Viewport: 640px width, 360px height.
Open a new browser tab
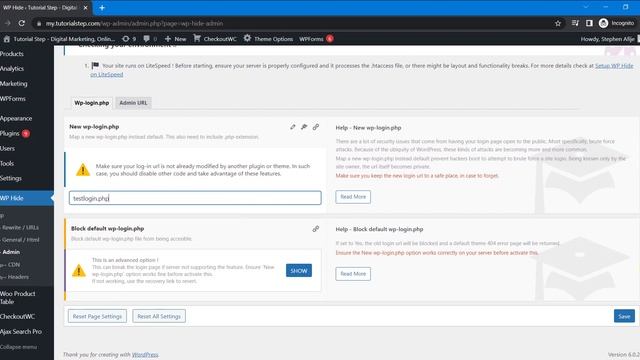click(x=102, y=7)
